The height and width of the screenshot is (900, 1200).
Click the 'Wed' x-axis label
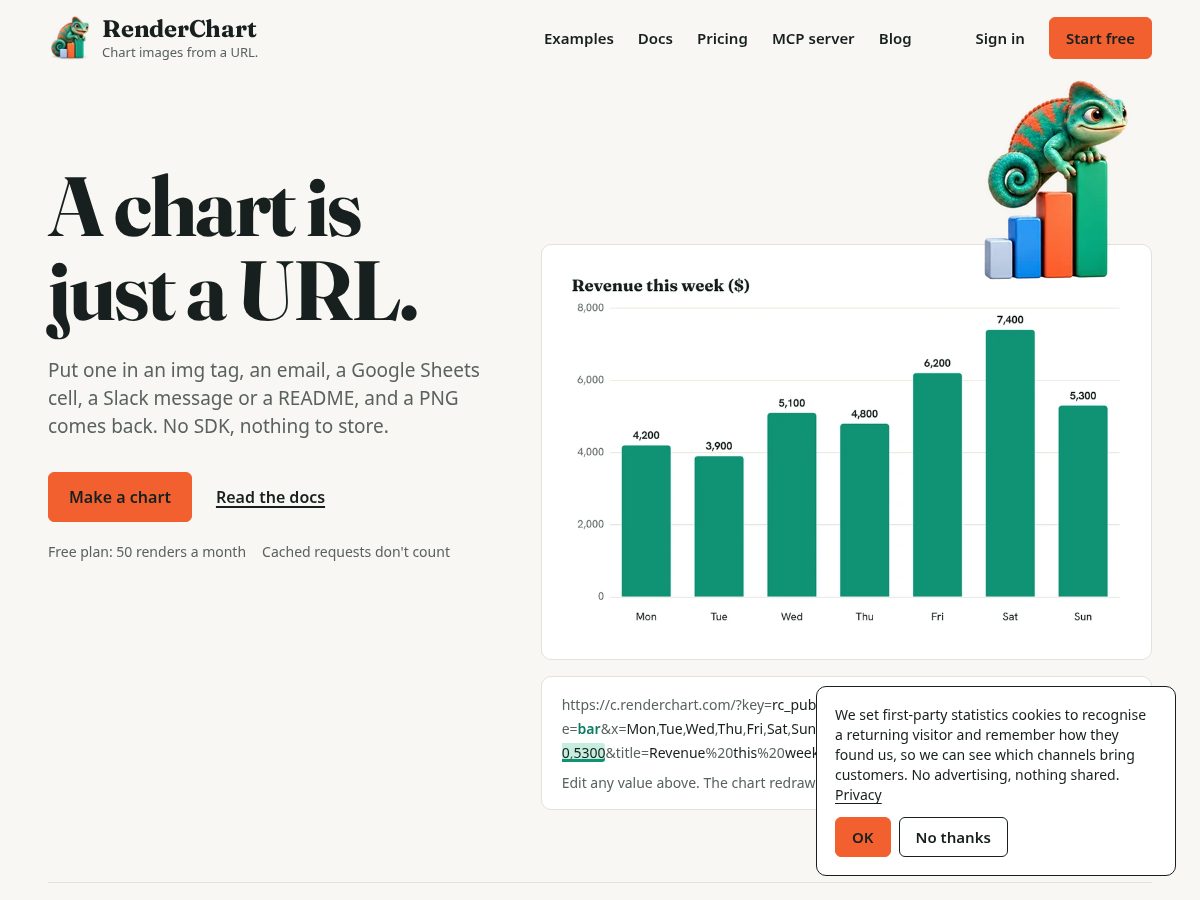pyautogui.click(x=792, y=616)
